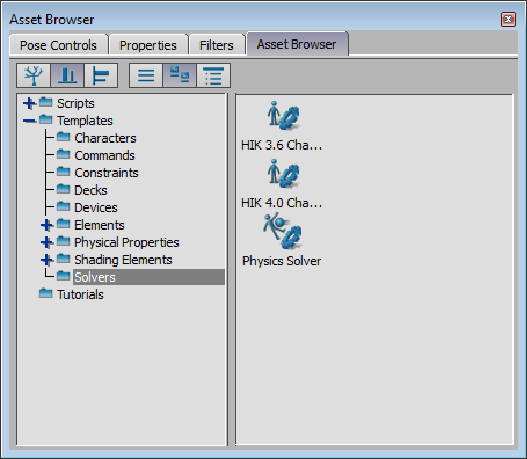Open the Filters tab

coord(216,45)
